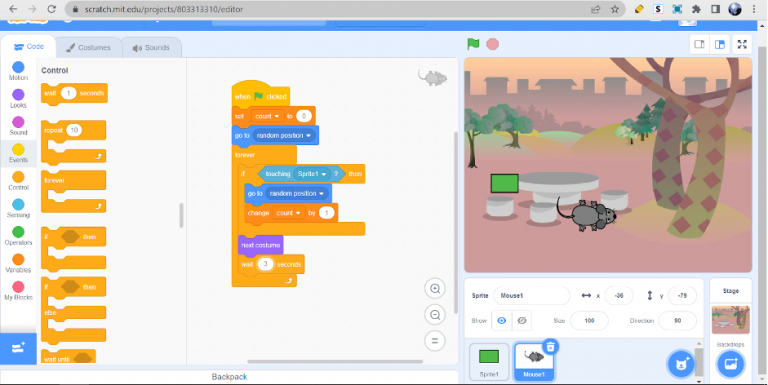The image size is (768, 385).
Task: Switch to the Costumes tab
Action: tap(89, 48)
